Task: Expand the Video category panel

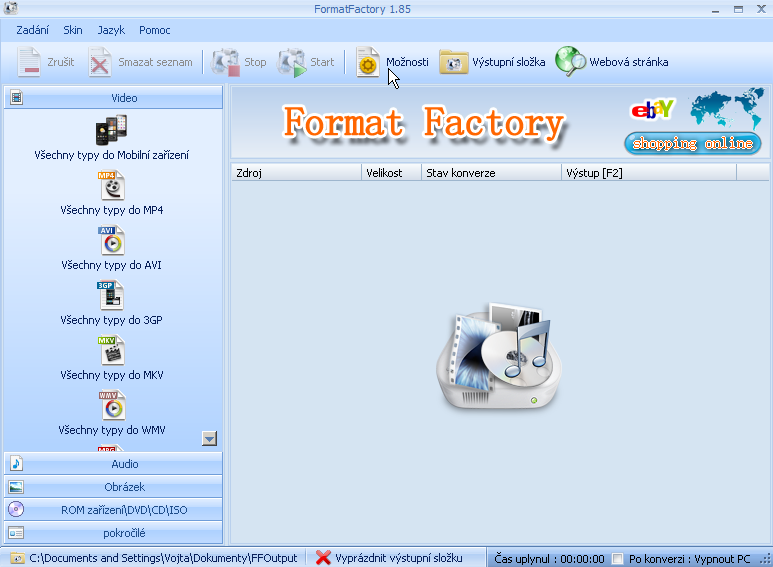Action: pyautogui.click(x=113, y=98)
